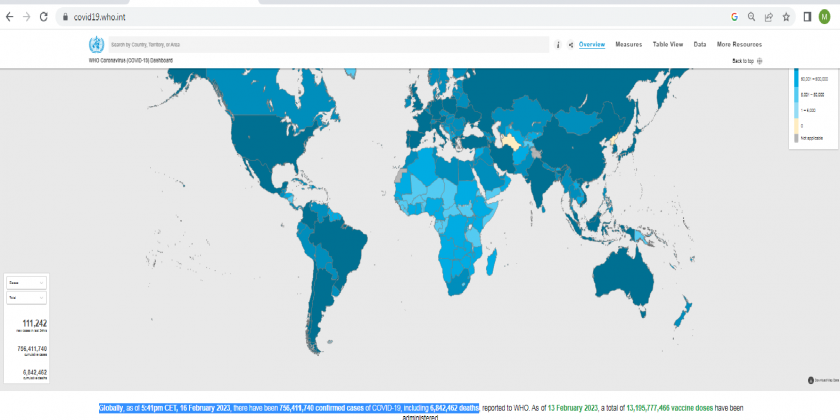Click the info icon beside the search bar
Screen dimensions: 840x420
point(558,45)
